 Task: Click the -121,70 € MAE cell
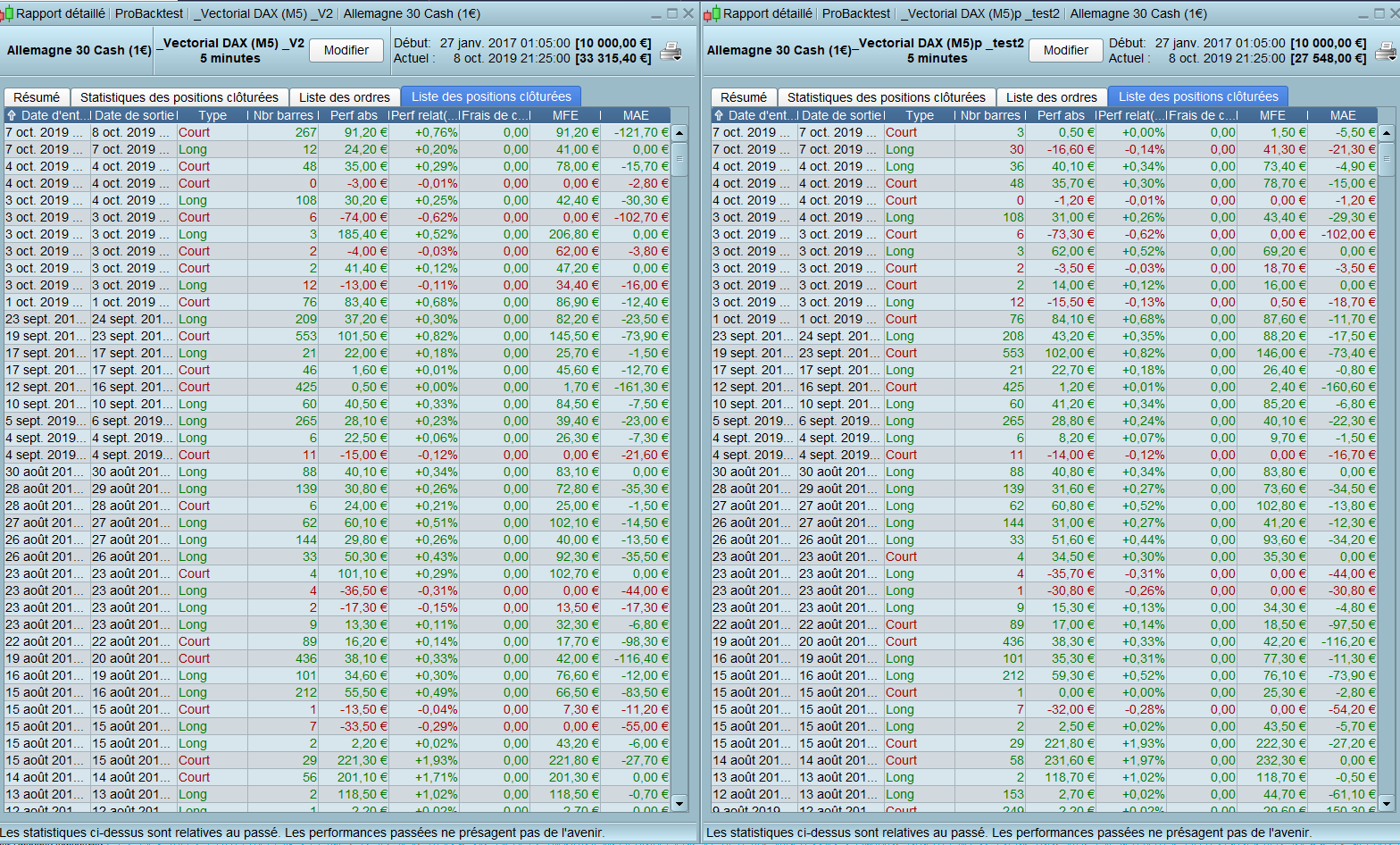(636, 132)
